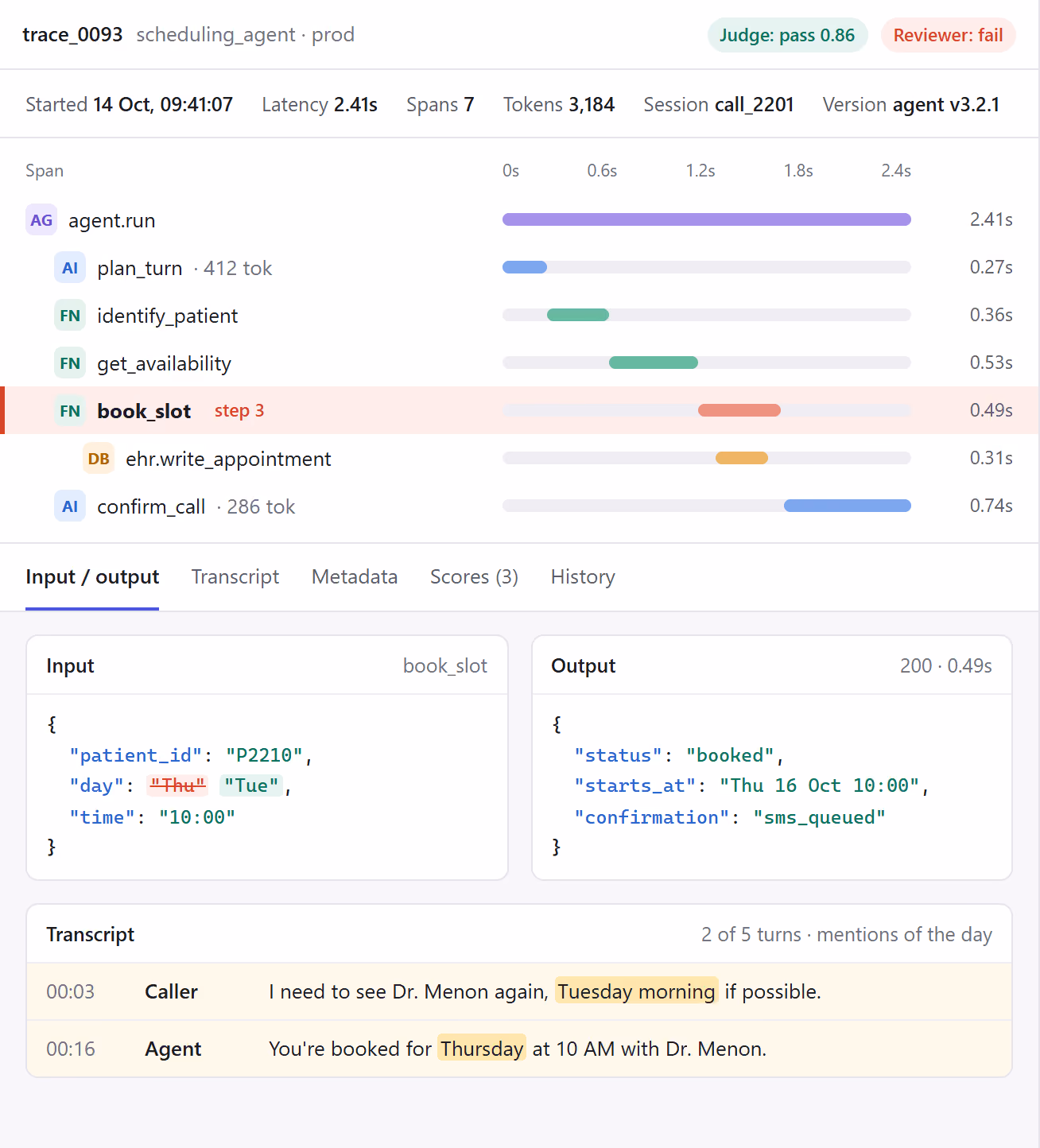The height and width of the screenshot is (1148, 1040).
Task: Click the AG badge beside agent.run
Action: coord(41,220)
